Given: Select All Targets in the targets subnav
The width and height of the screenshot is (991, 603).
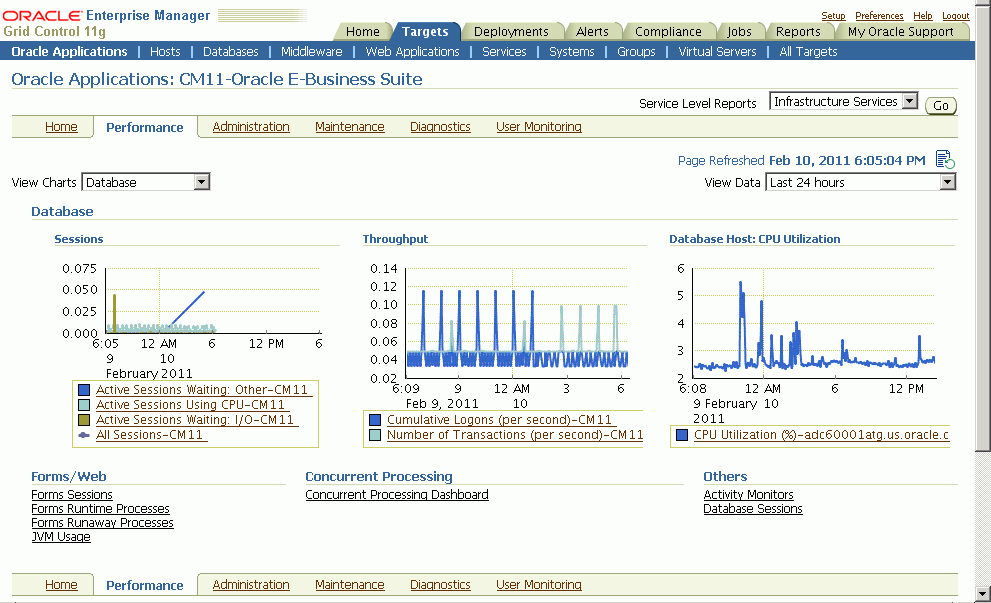Looking at the screenshot, I should (x=808, y=52).
